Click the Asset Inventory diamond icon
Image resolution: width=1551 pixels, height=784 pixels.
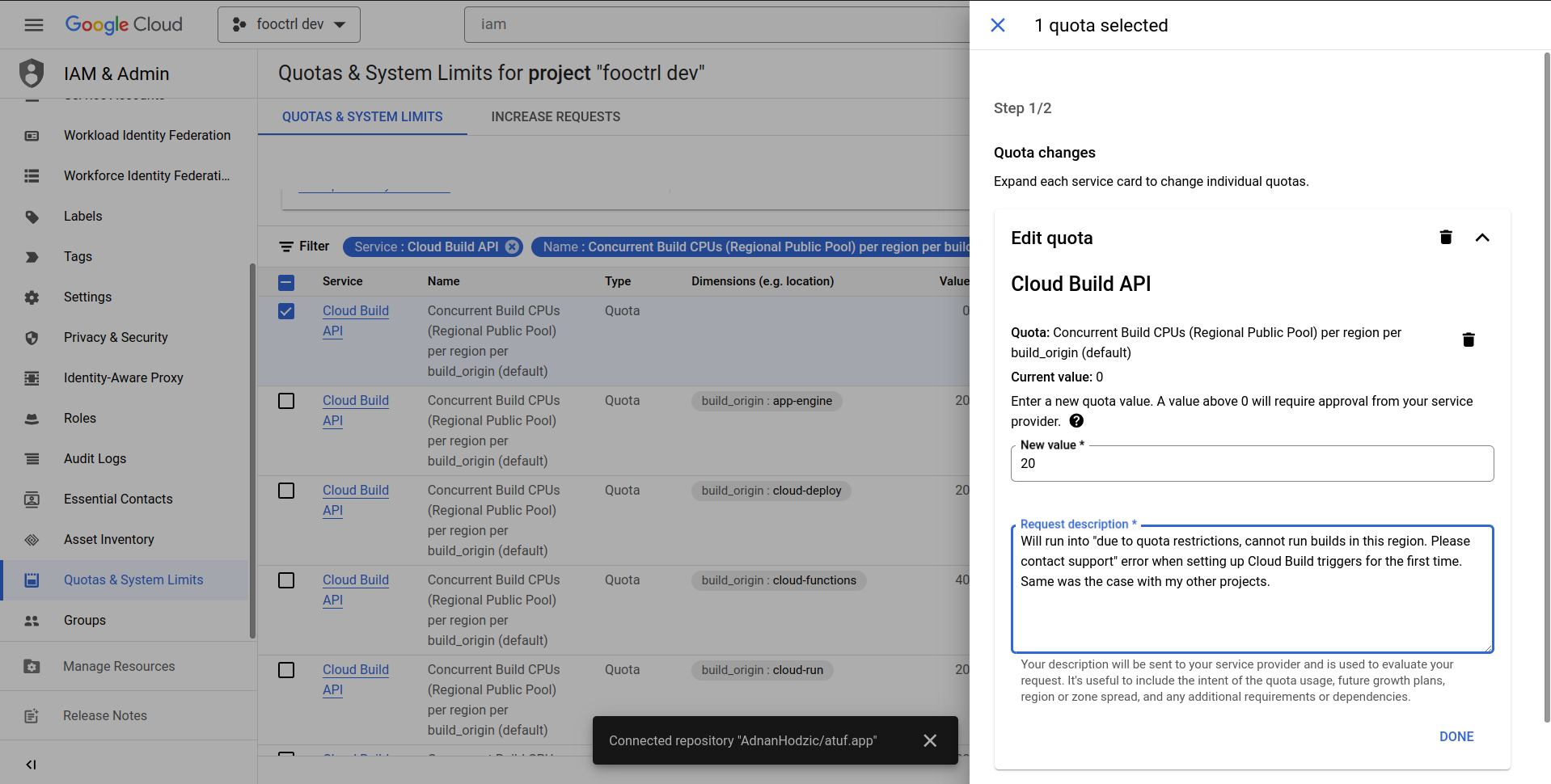pos(32,540)
